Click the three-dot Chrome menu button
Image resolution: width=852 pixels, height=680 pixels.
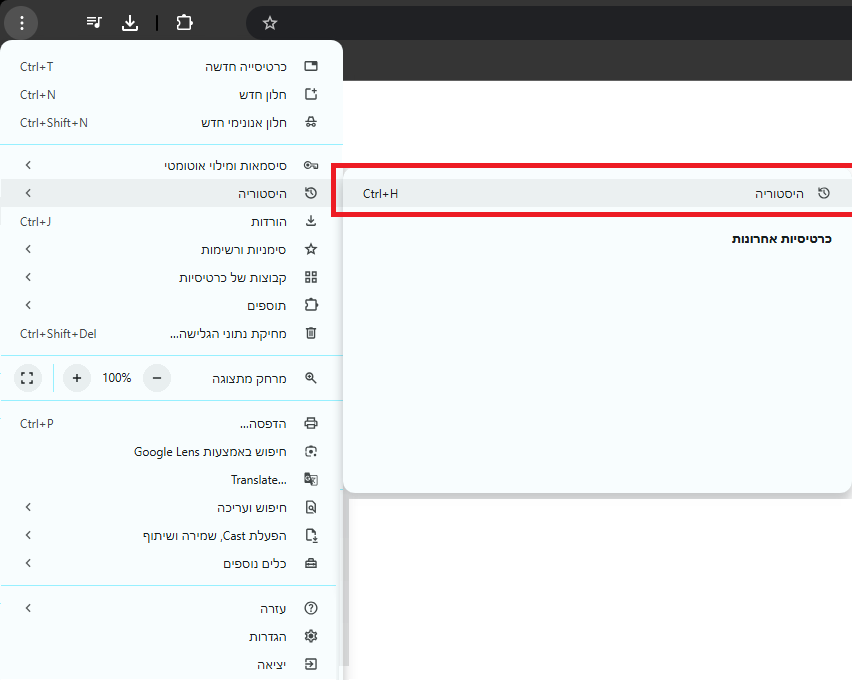(x=22, y=22)
